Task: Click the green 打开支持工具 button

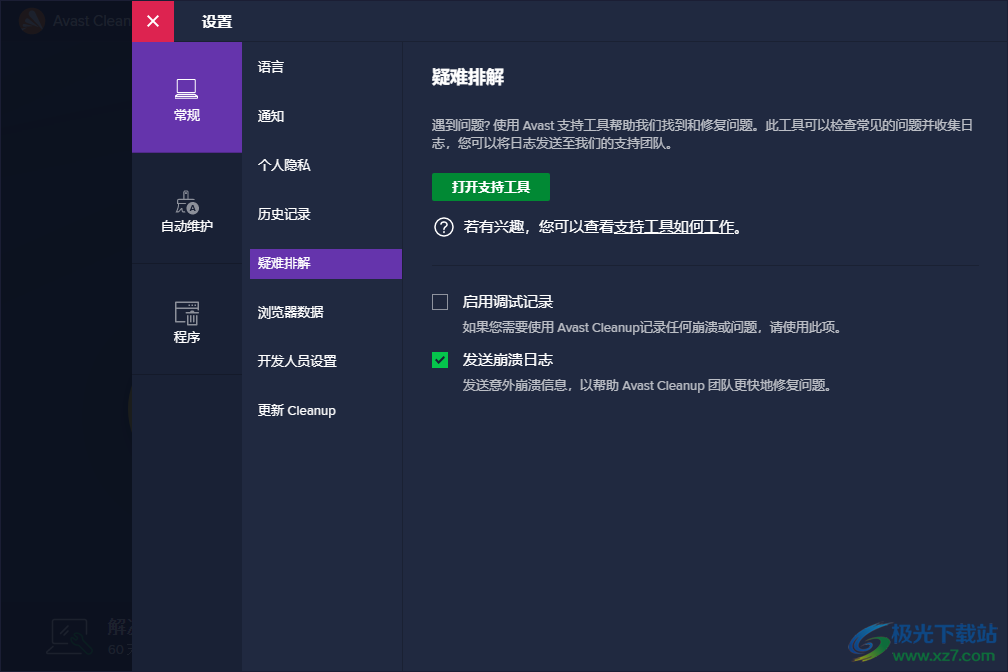Action: 490,187
